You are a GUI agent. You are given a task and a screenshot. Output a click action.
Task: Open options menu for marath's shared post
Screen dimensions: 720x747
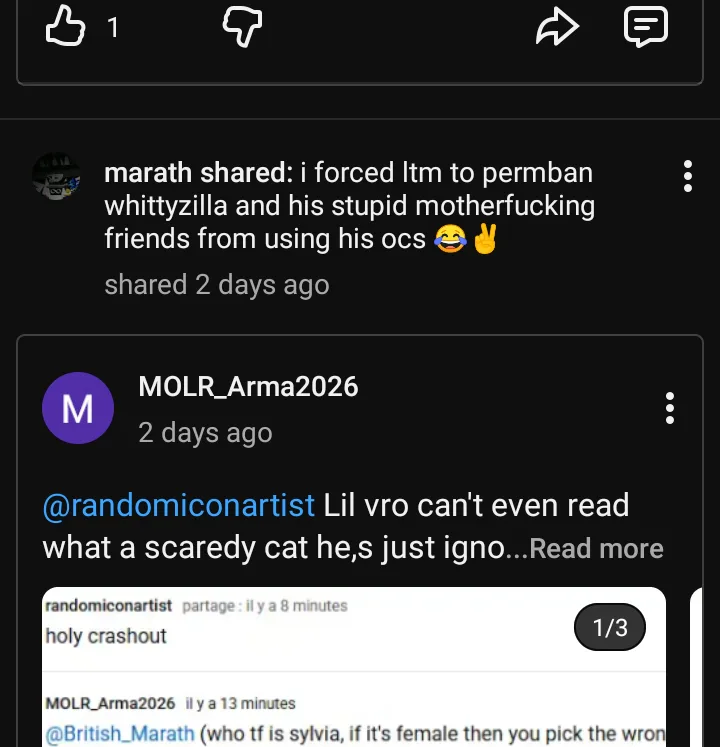click(x=687, y=176)
